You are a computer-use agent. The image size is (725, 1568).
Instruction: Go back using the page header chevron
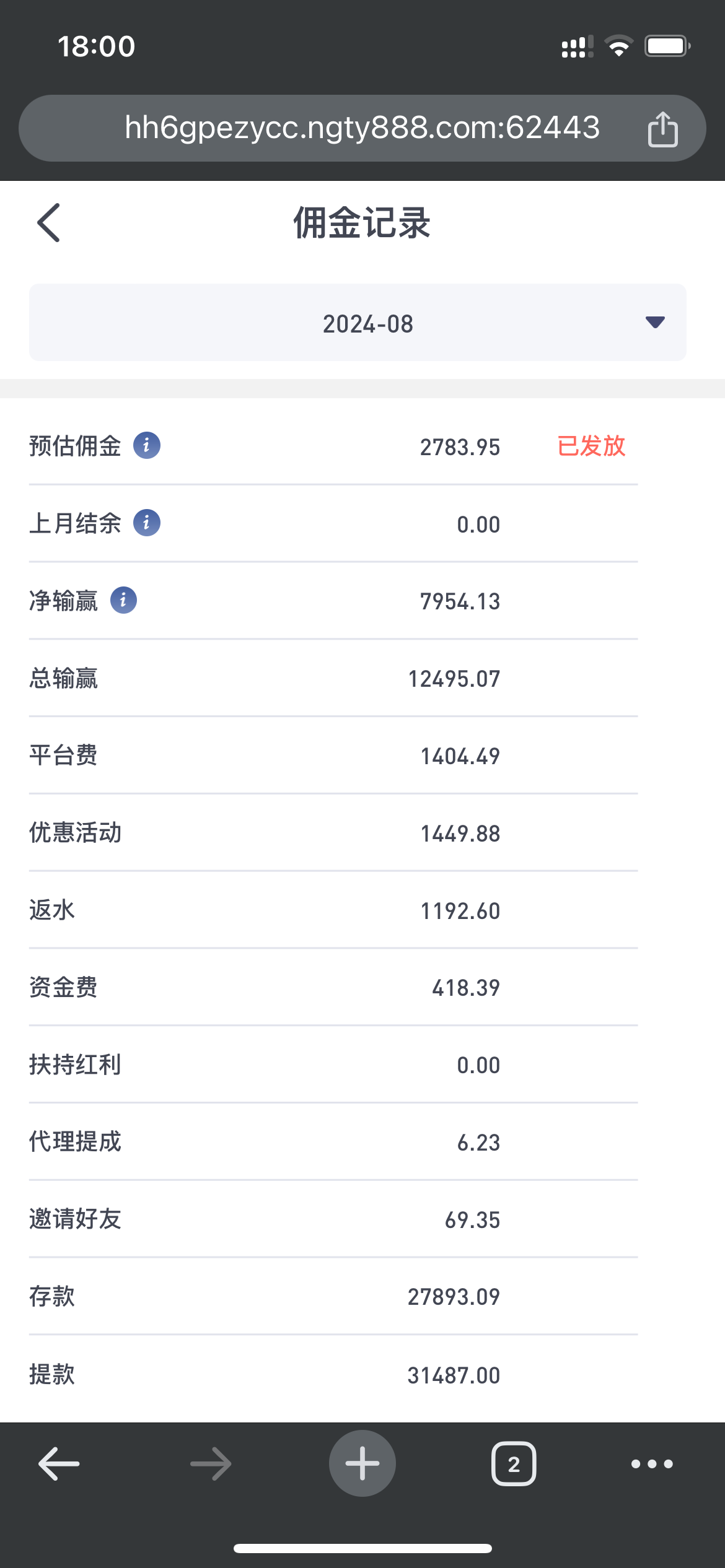[48, 222]
